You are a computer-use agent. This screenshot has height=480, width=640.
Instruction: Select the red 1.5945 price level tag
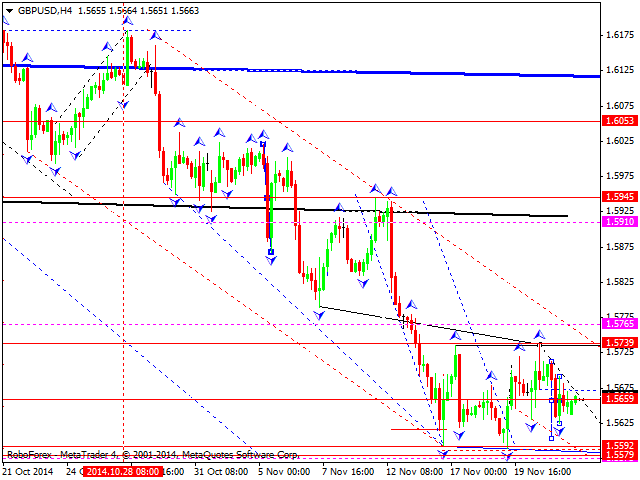[x=620, y=197]
